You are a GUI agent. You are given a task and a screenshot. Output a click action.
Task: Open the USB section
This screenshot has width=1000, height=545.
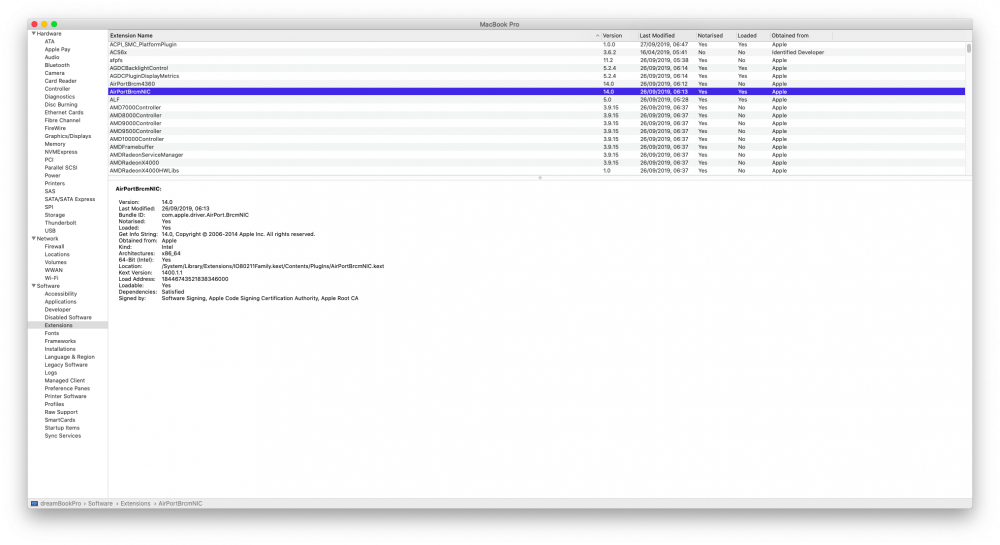coord(50,231)
